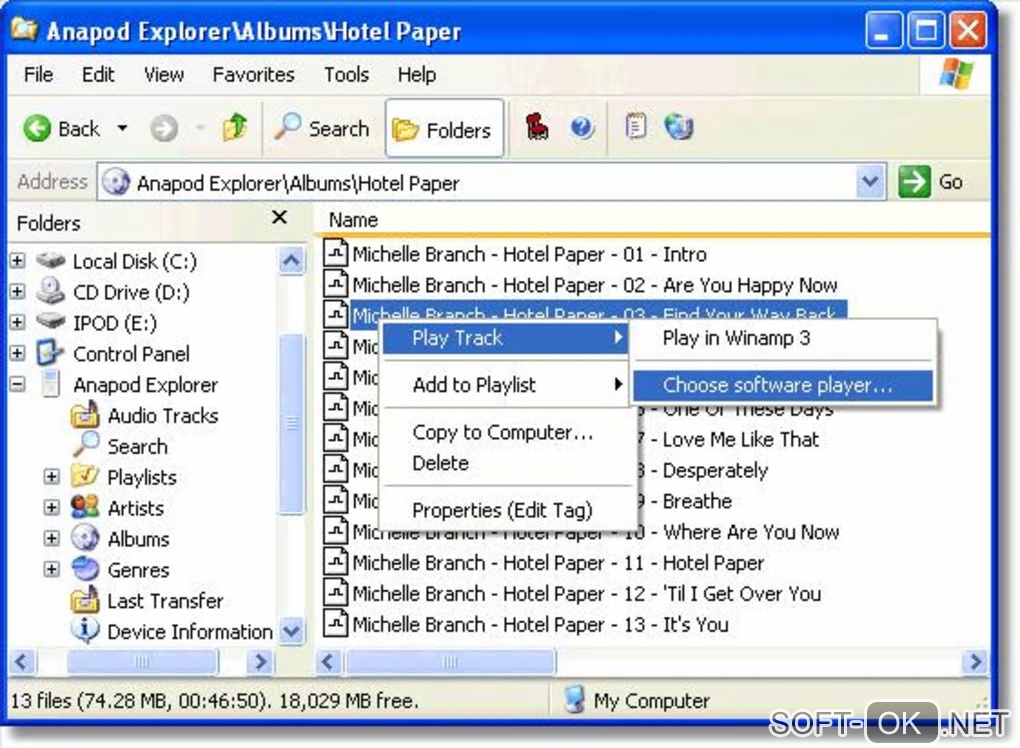Select track 01 - Intro file icon
The width and height of the screenshot is (1020, 748).
[336, 253]
